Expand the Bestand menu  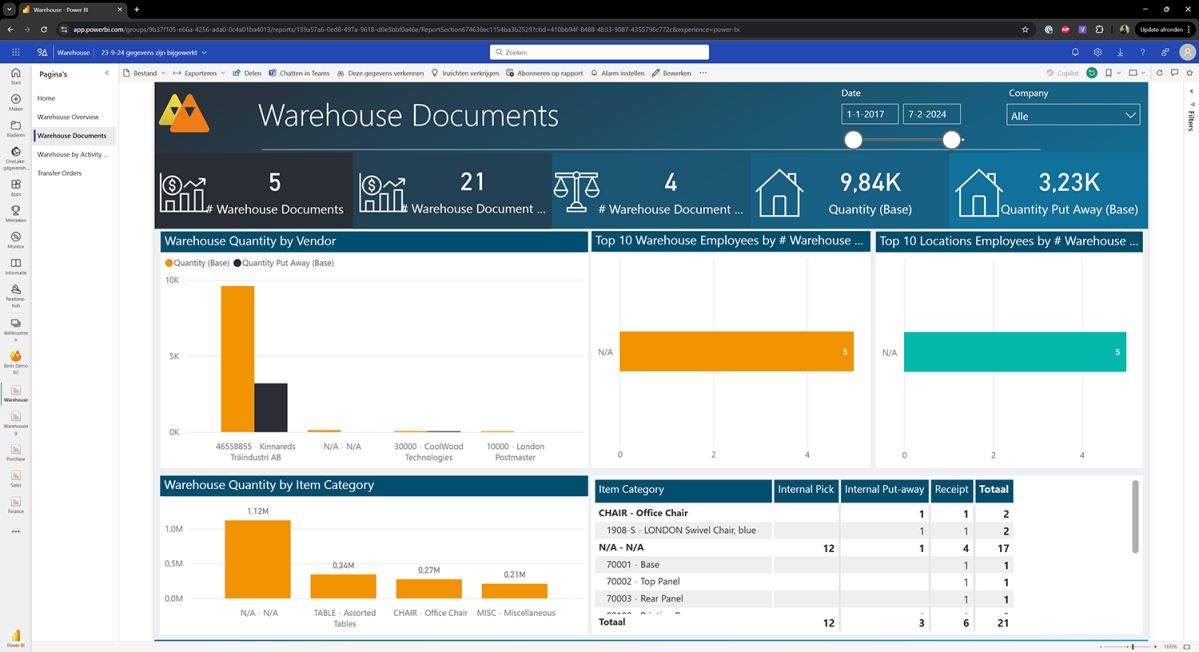coord(145,73)
